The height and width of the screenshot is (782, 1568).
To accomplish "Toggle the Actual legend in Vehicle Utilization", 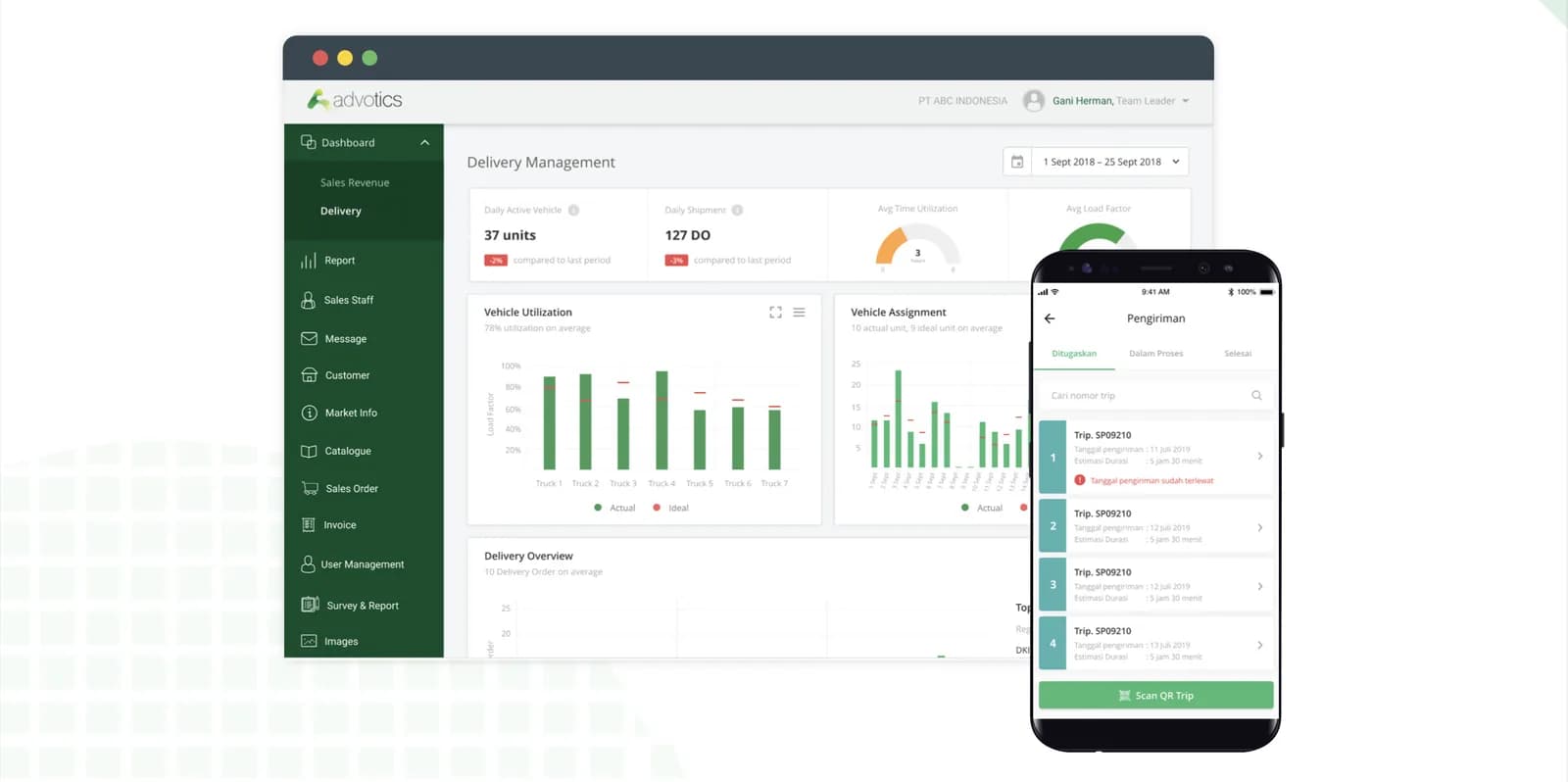I will pos(614,508).
